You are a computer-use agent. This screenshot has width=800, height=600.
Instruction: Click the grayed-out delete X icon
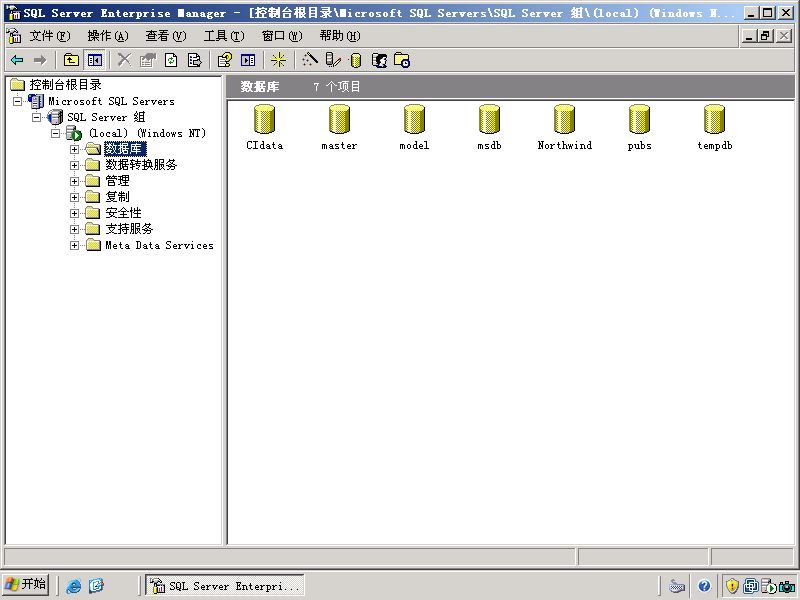(124, 60)
